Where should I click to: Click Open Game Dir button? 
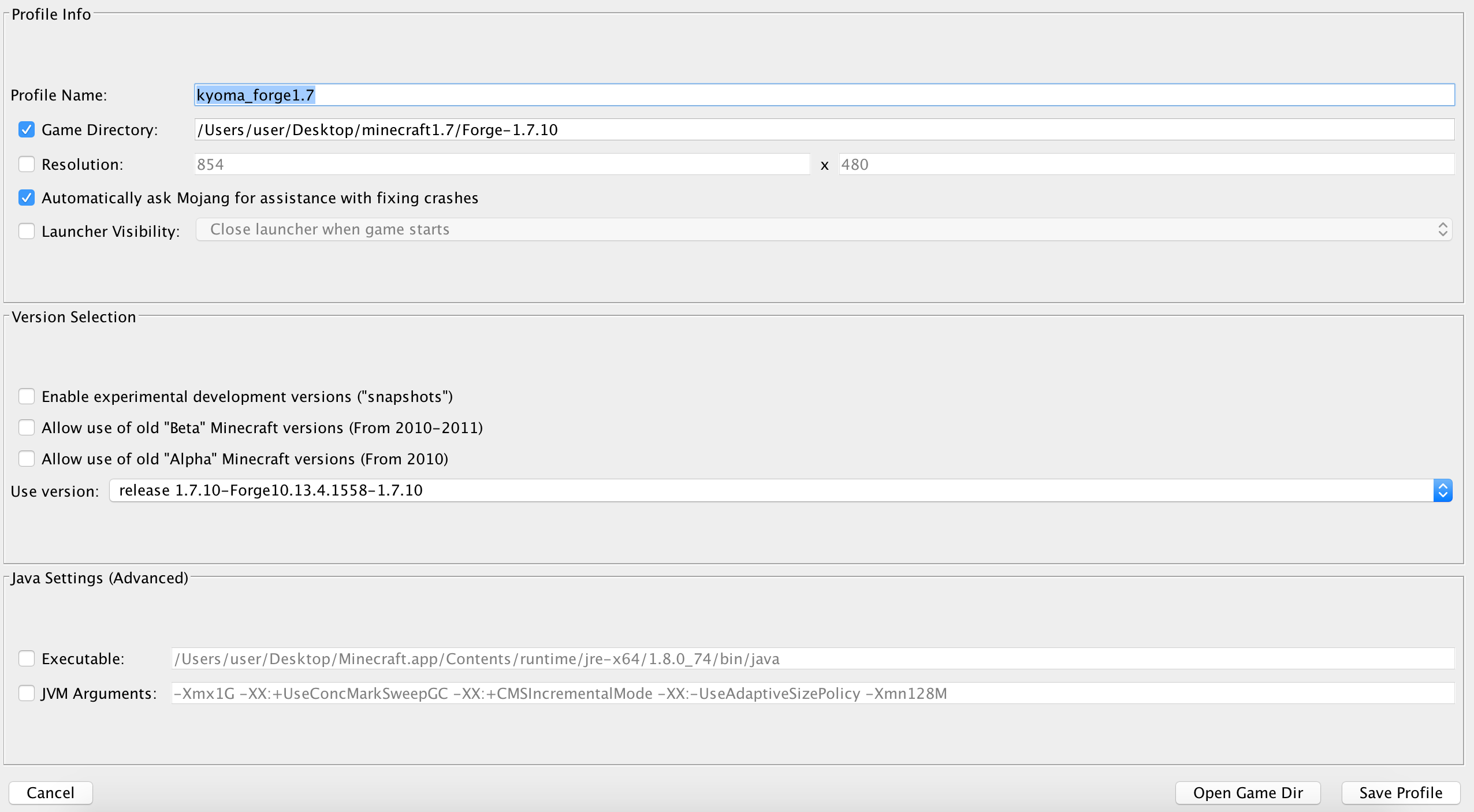coord(1248,792)
